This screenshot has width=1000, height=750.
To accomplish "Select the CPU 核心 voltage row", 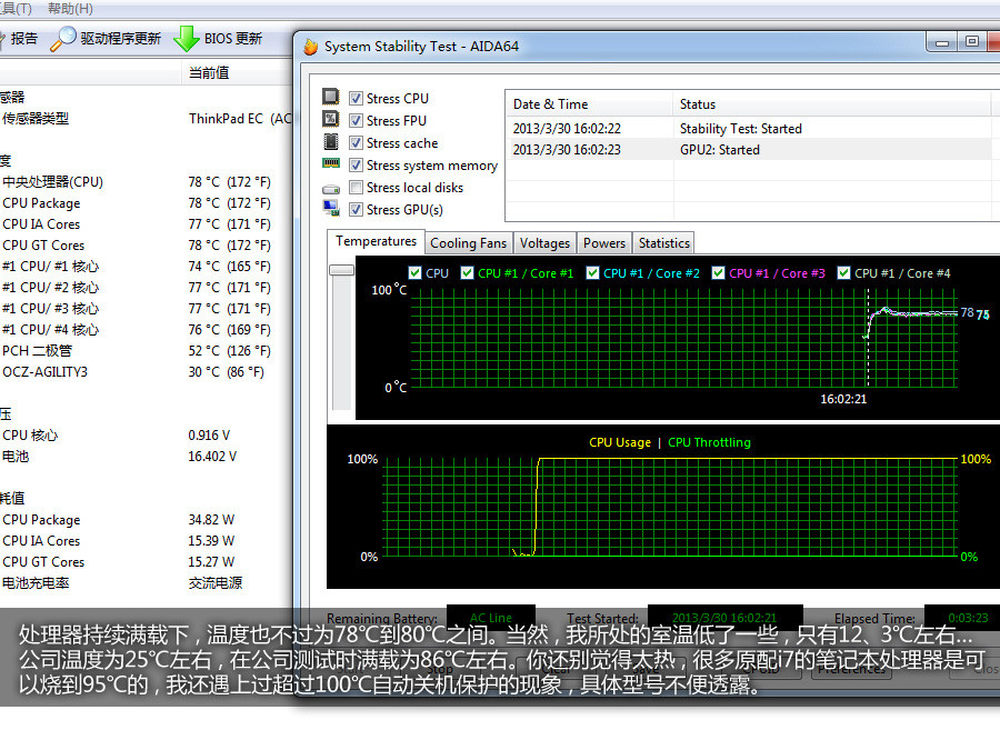I will pos(146,435).
